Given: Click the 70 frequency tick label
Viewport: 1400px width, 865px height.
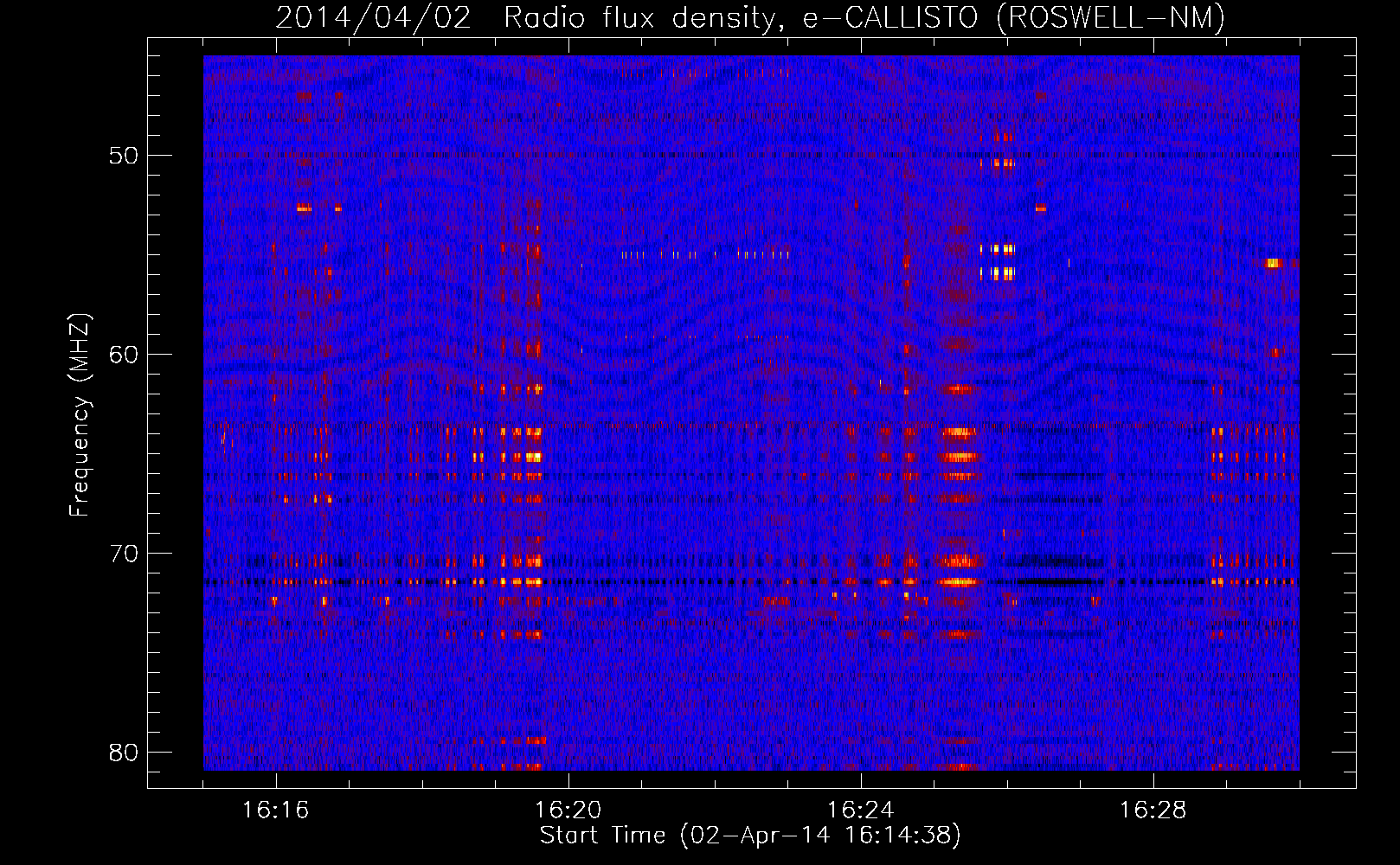Looking at the screenshot, I should click(x=124, y=554).
